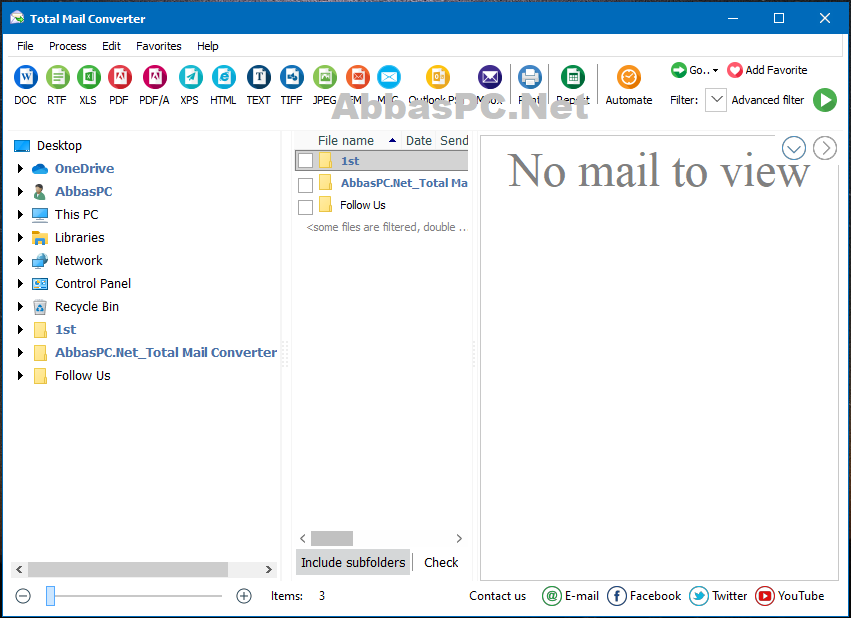Expand the AbbasPC tree node
The height and width of the screenshot is (618, 851).
(20, 192)
